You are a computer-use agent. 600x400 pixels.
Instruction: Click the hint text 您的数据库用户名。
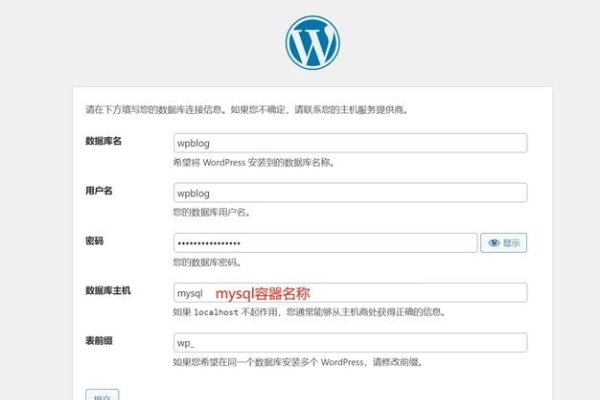(x=212, y=212)
